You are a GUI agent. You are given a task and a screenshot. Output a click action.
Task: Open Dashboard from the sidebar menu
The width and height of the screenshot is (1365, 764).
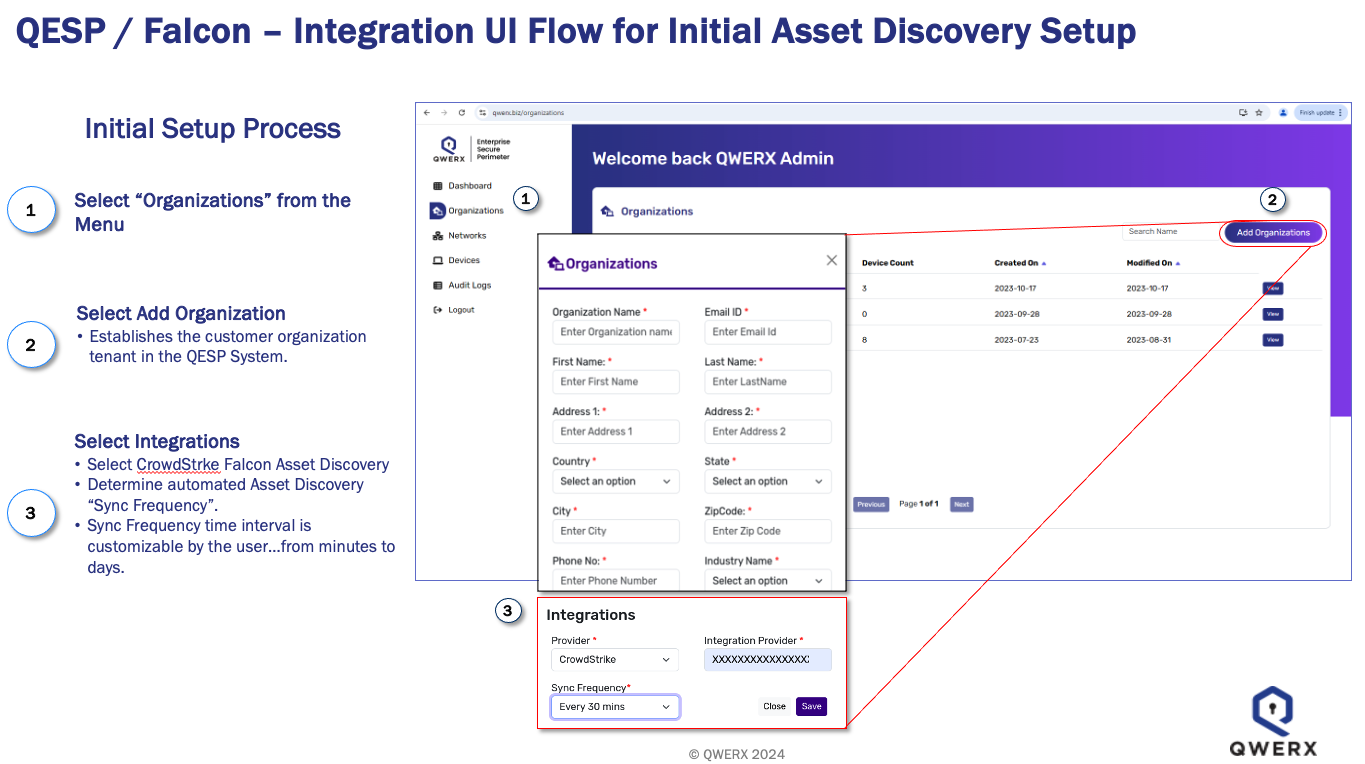coord(470,186)
